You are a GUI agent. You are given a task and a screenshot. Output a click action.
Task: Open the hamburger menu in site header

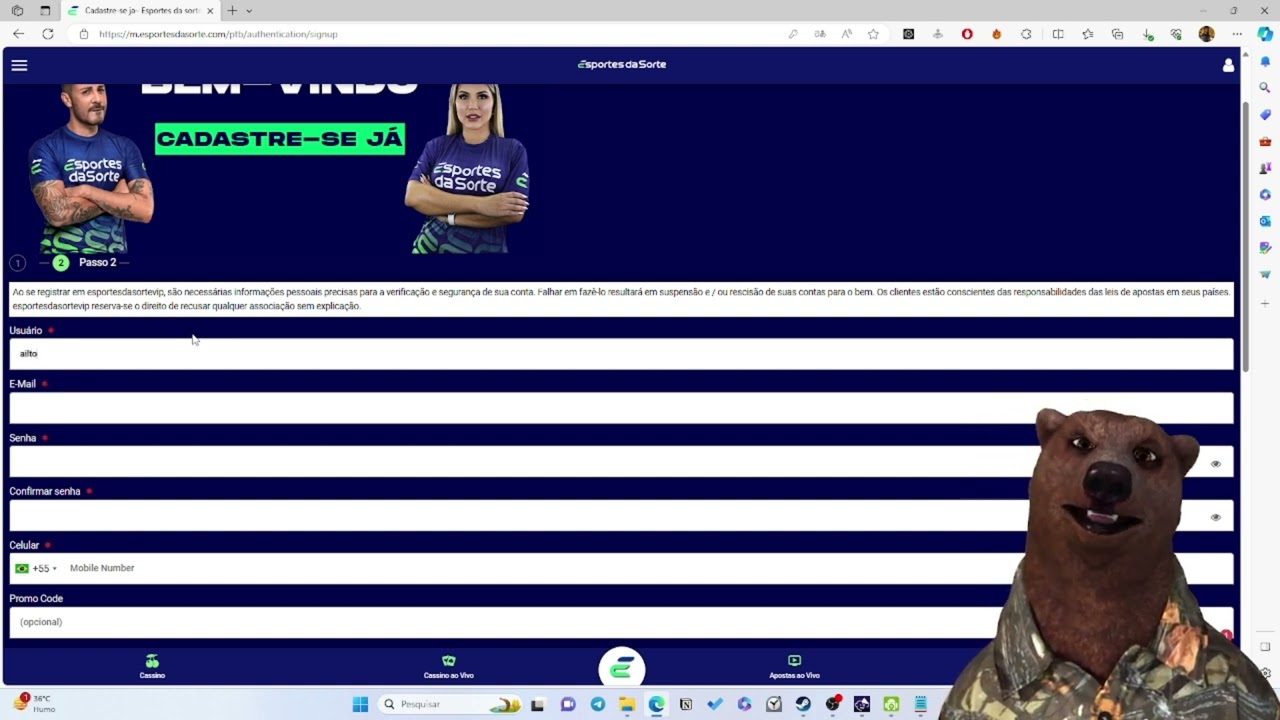pos(19,65)
